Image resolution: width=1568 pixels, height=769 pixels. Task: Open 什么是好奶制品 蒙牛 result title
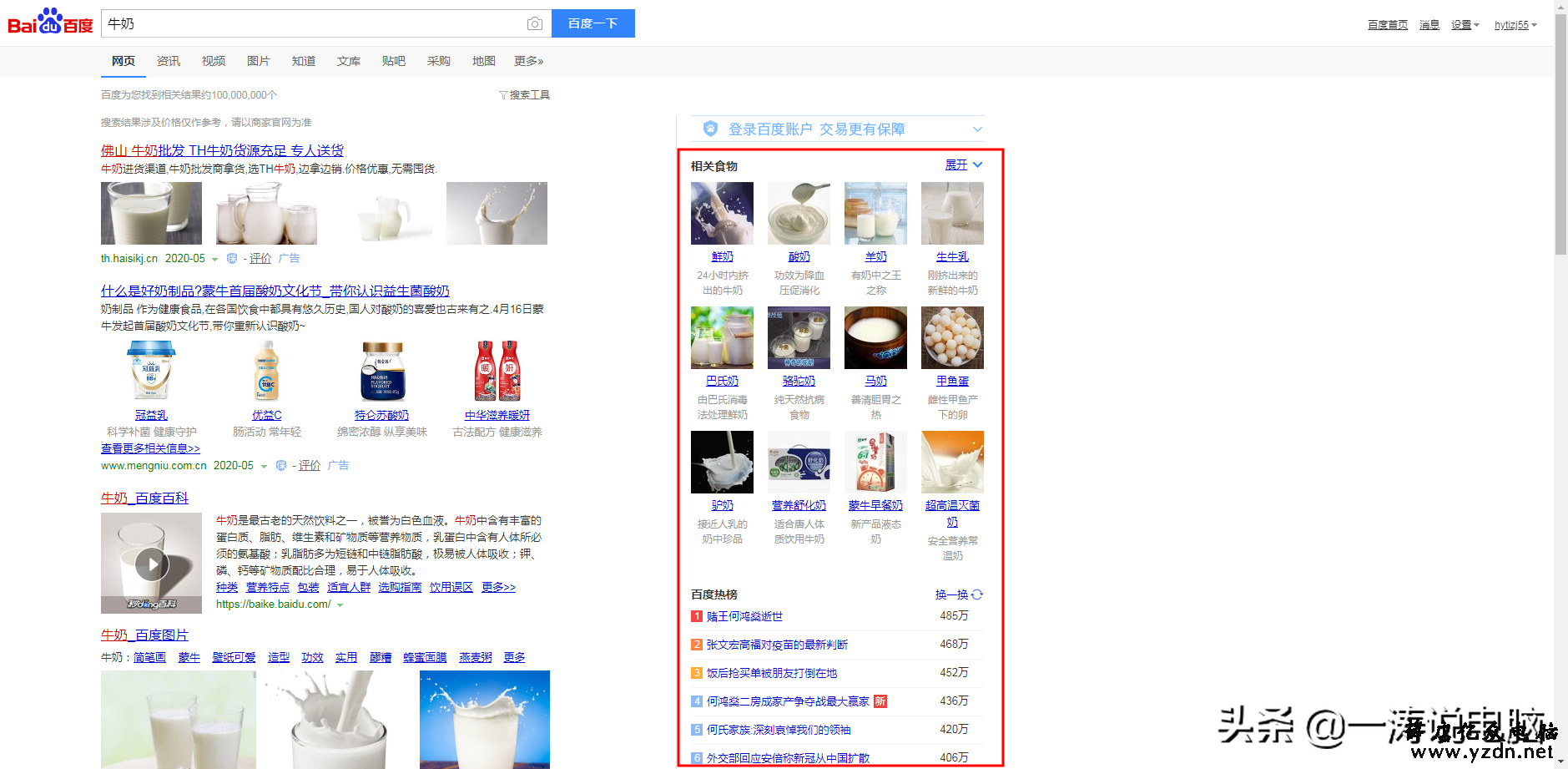[275, 291]
